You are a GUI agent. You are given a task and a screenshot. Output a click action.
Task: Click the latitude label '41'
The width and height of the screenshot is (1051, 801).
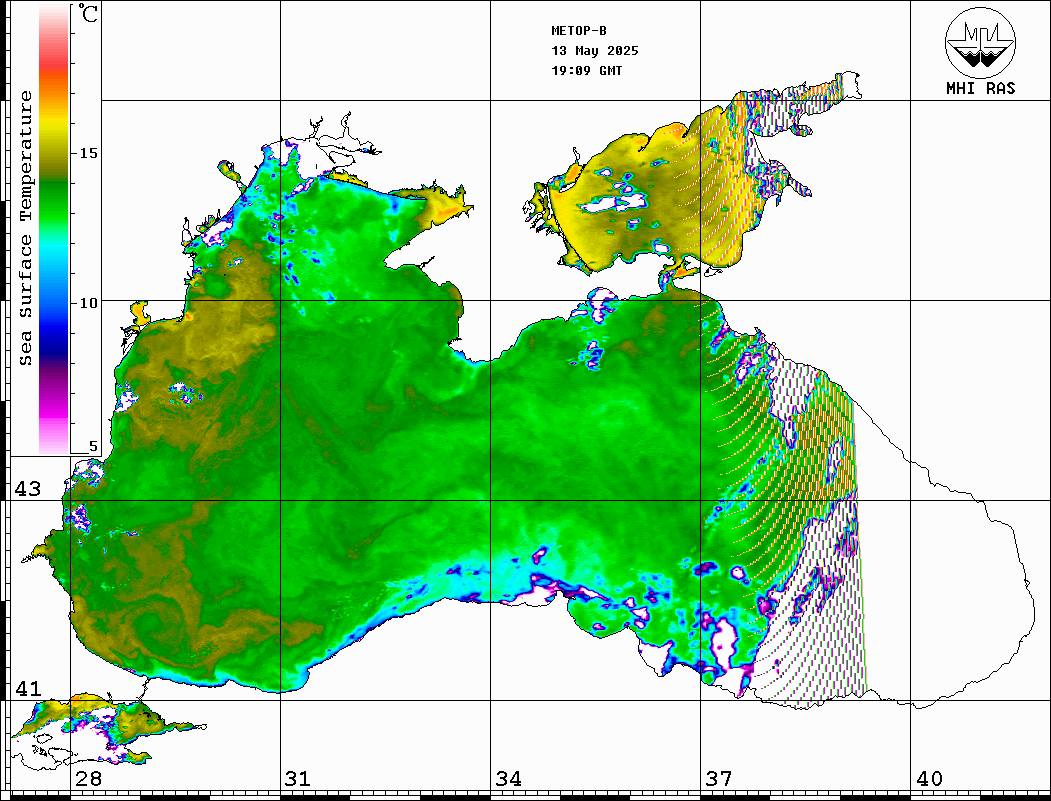[x=28, y=688]
